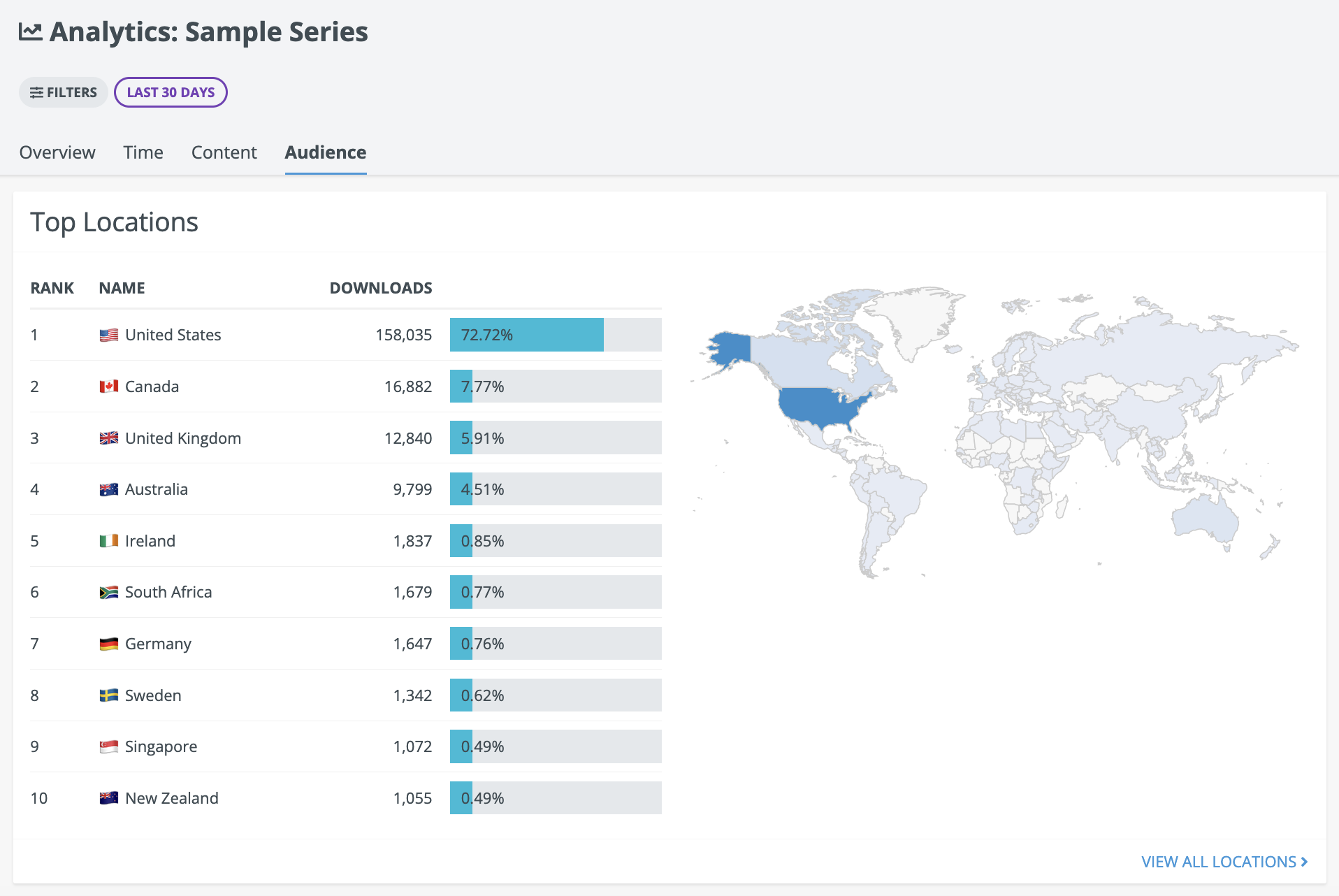Click the United Kingdom flag icon

click(x=108, y=438)
